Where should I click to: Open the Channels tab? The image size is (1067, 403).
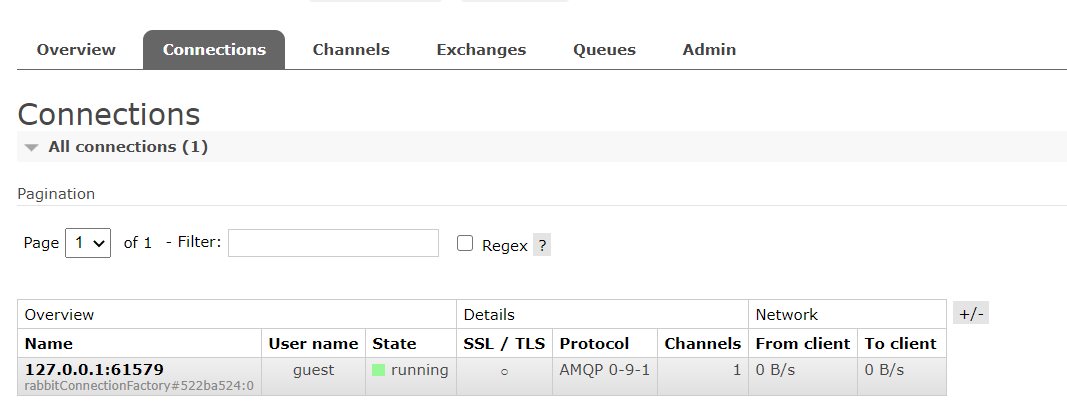click(351, 50)
